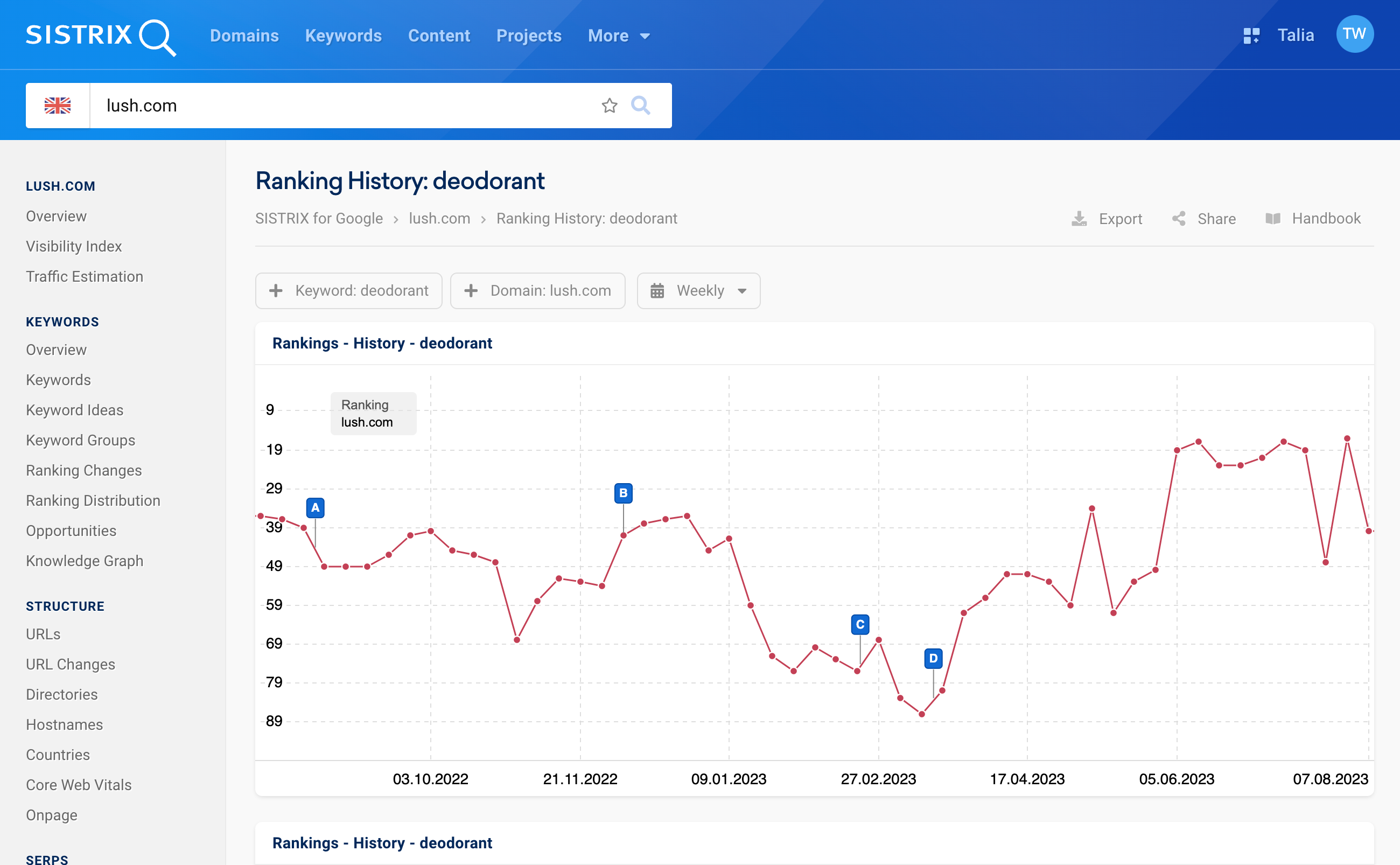Click the lowest data point near rank 89
Screen dimensions: 1400x865
(x=922, y=715)
